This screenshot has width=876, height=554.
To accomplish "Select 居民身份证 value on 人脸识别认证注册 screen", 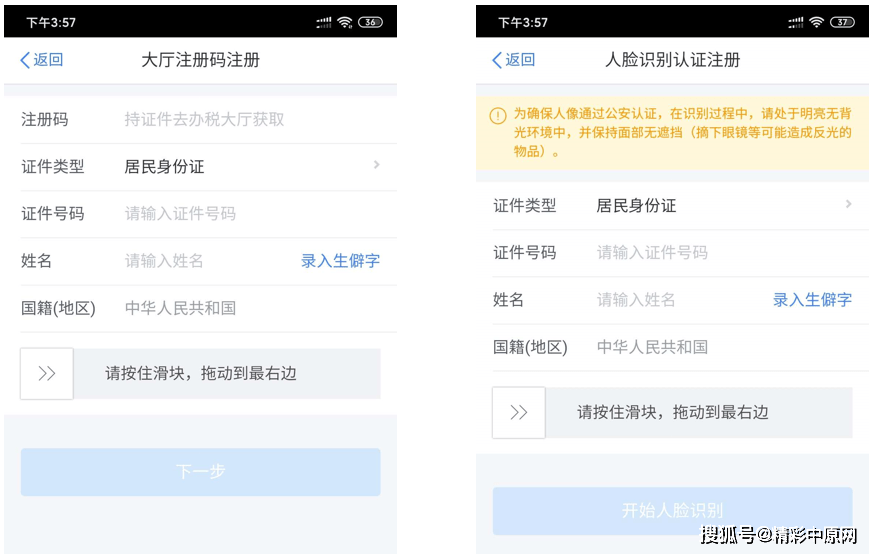I will pos(636,206).
